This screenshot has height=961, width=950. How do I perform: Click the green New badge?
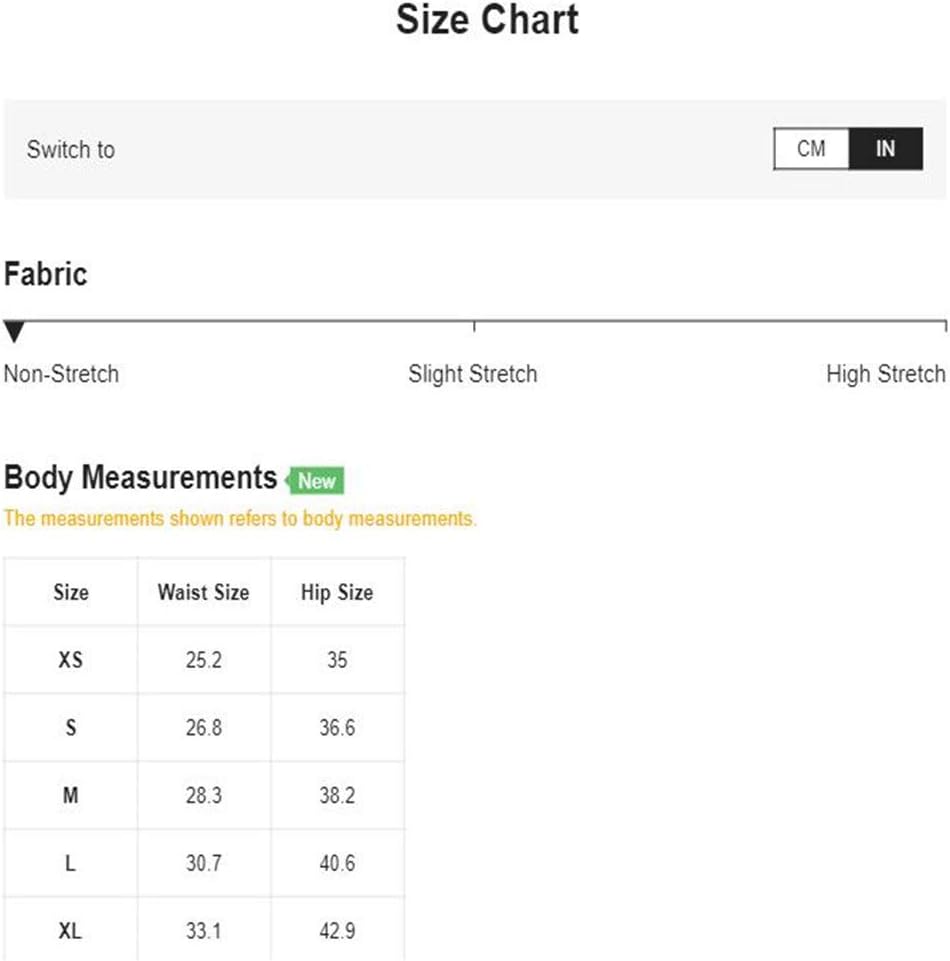pyautogui.click(x=316, y=480)
